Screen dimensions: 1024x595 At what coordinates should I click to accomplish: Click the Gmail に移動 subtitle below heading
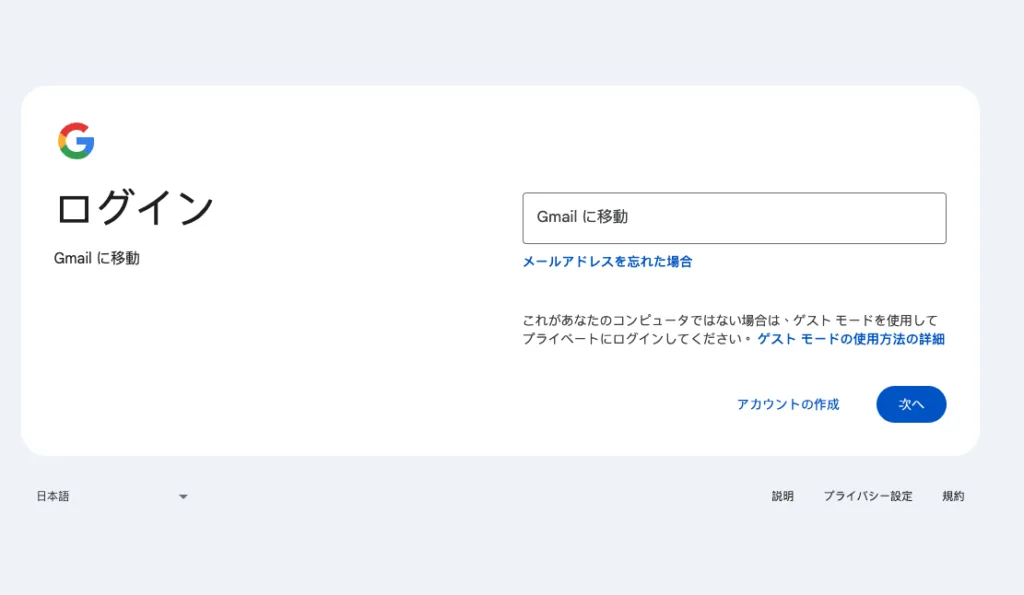(x=97, y=258)
